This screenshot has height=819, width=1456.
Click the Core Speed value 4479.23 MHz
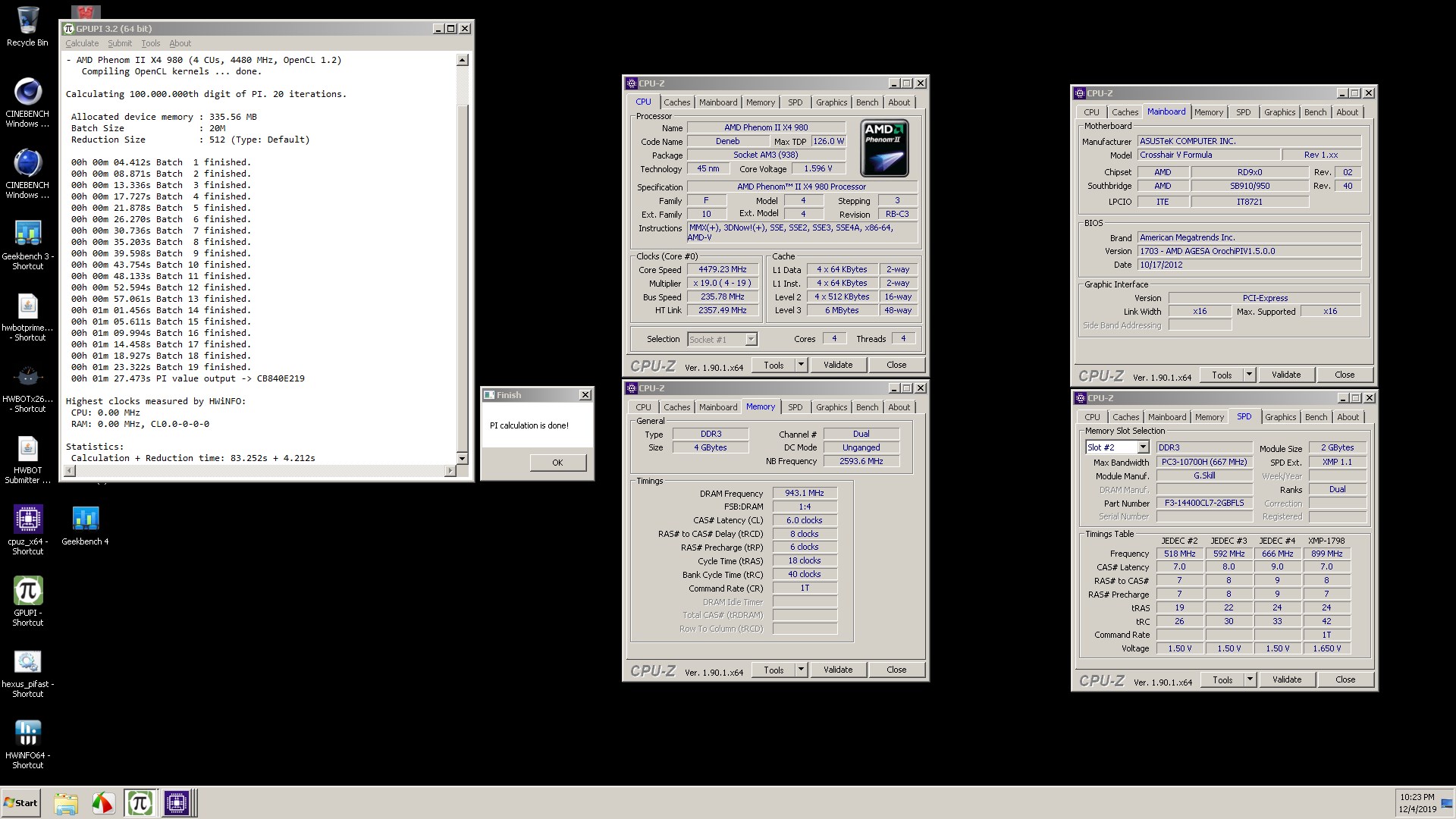pos(723,270)
